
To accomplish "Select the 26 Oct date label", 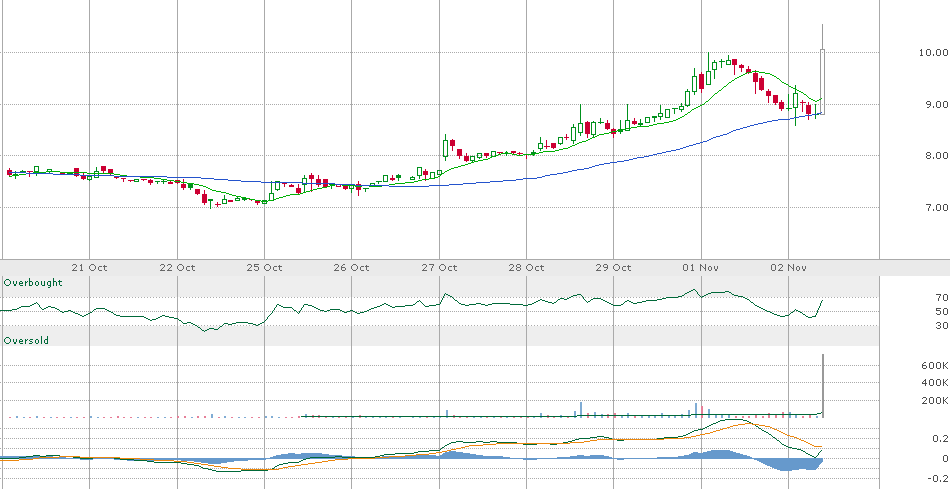I will click(x=351, y=267).
